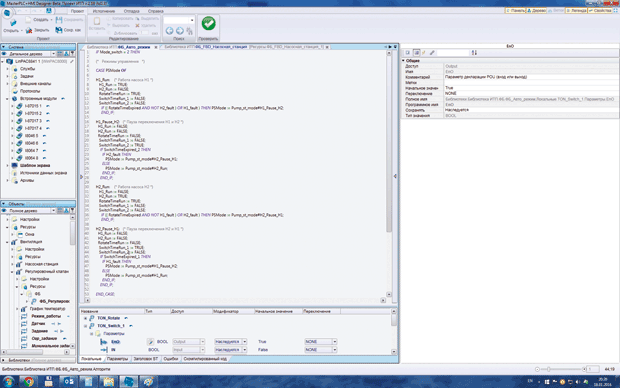Click the Сохранить disk icon
The width and height of the screenshot is (620, 388).
coord(59,19)
